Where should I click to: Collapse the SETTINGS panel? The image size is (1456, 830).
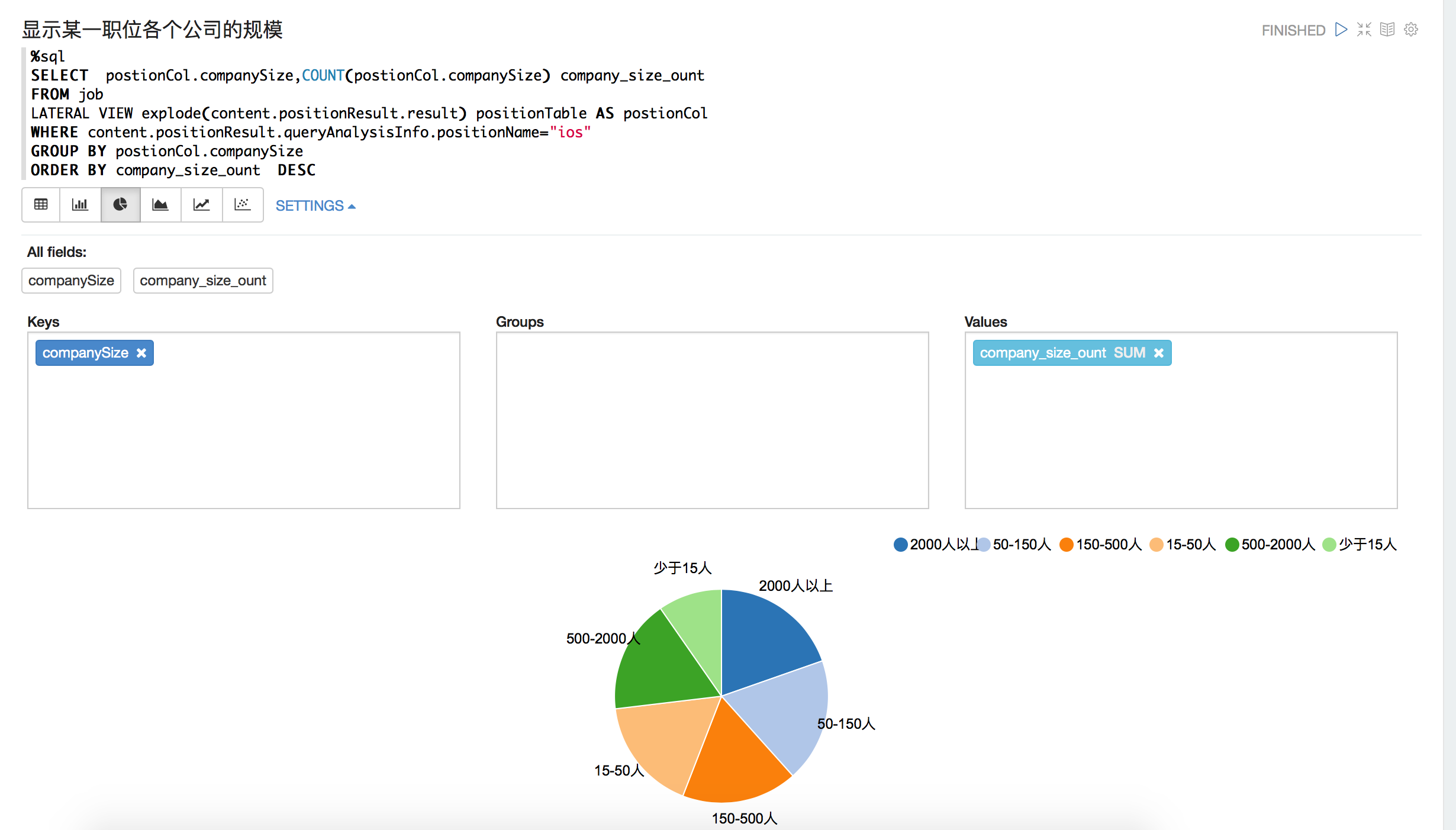[x=315, y=206]
